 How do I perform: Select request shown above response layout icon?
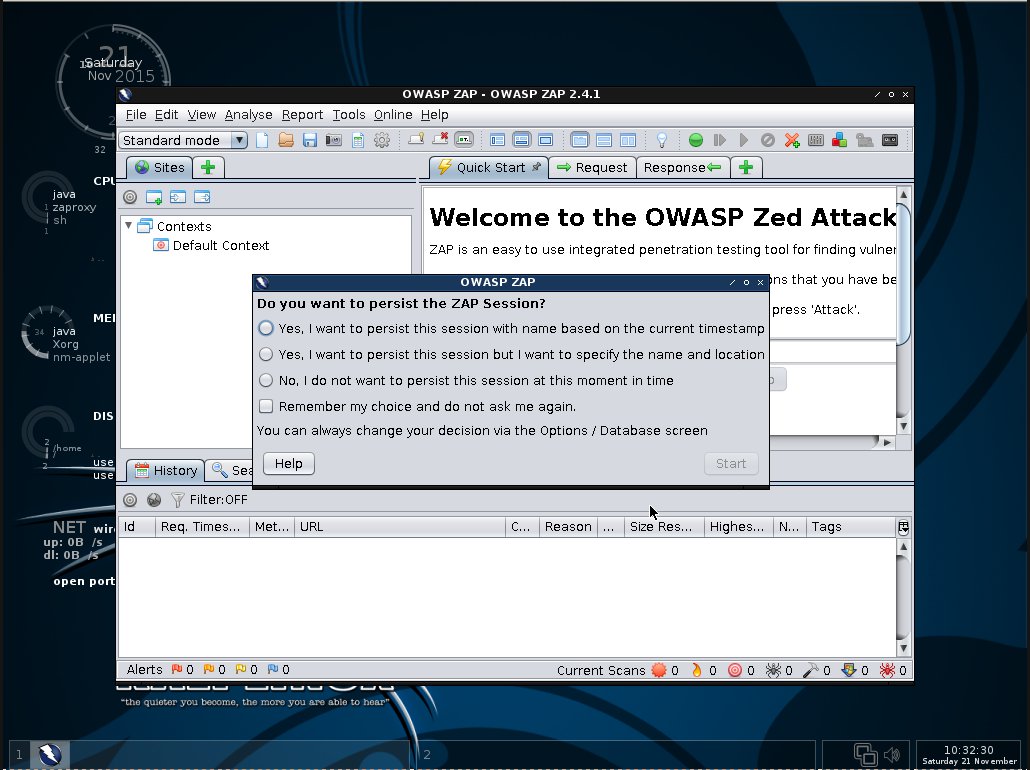click(604, 140)
